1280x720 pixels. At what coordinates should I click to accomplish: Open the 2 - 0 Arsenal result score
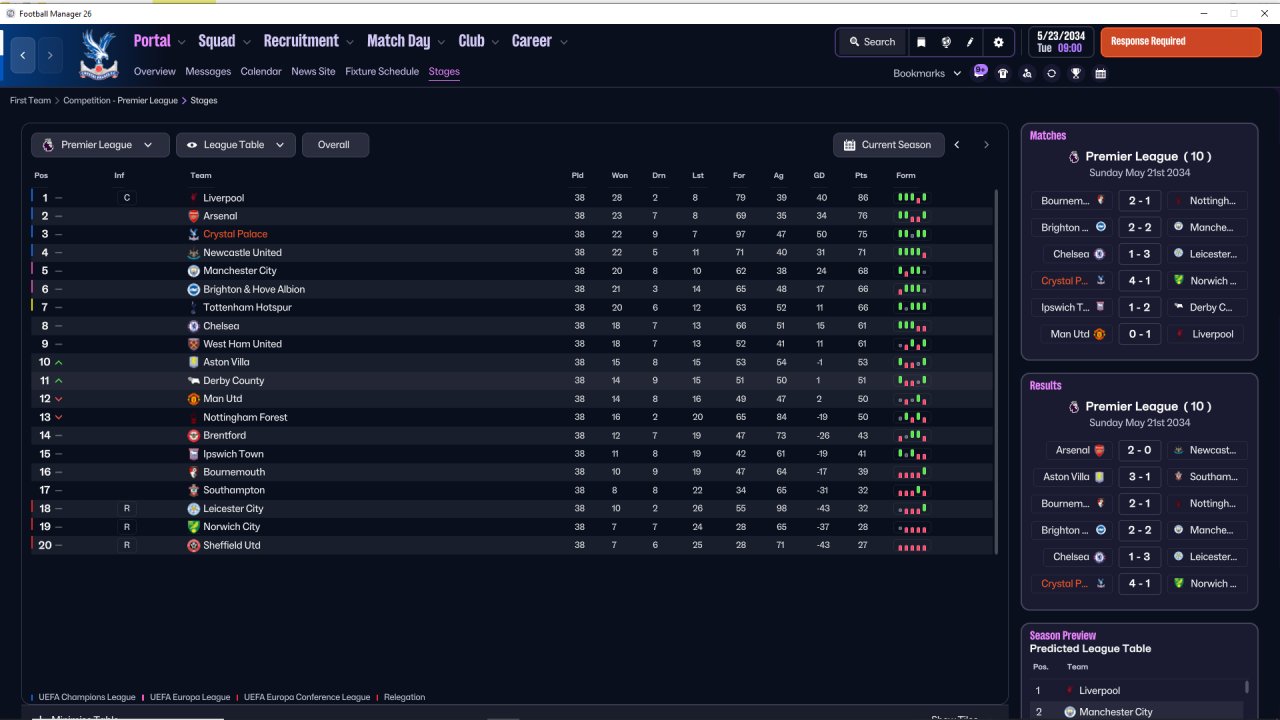point(1139,450)
